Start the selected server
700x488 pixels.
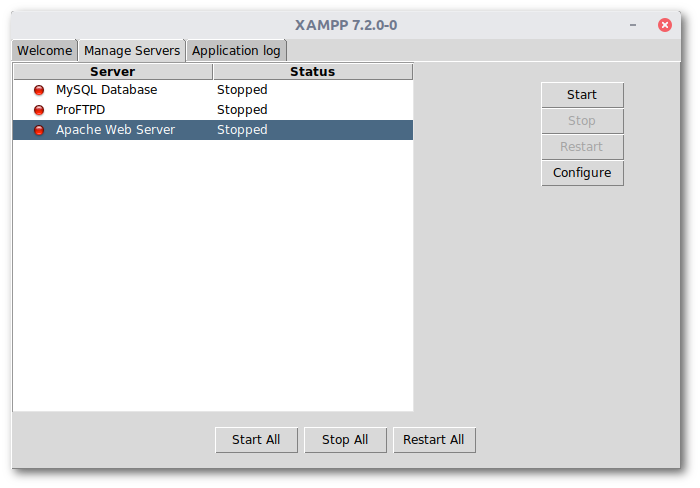point(582,95)
